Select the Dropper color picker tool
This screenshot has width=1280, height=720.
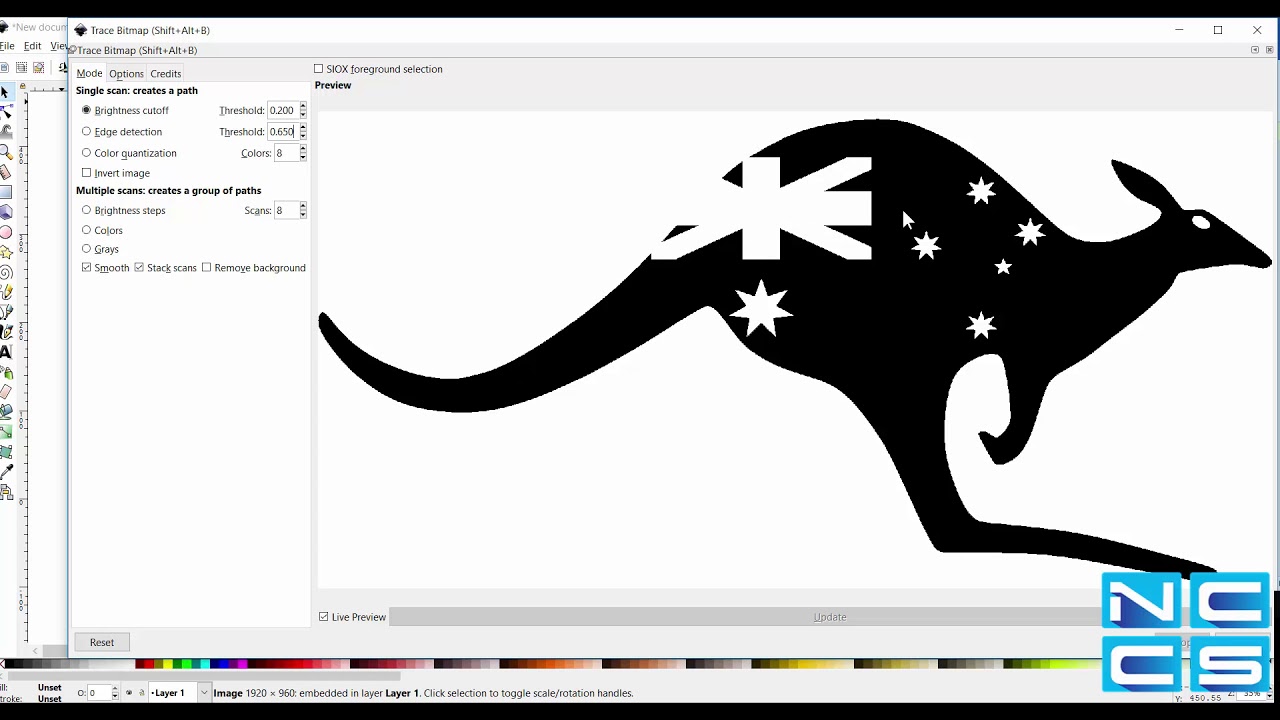click(6, 470)
